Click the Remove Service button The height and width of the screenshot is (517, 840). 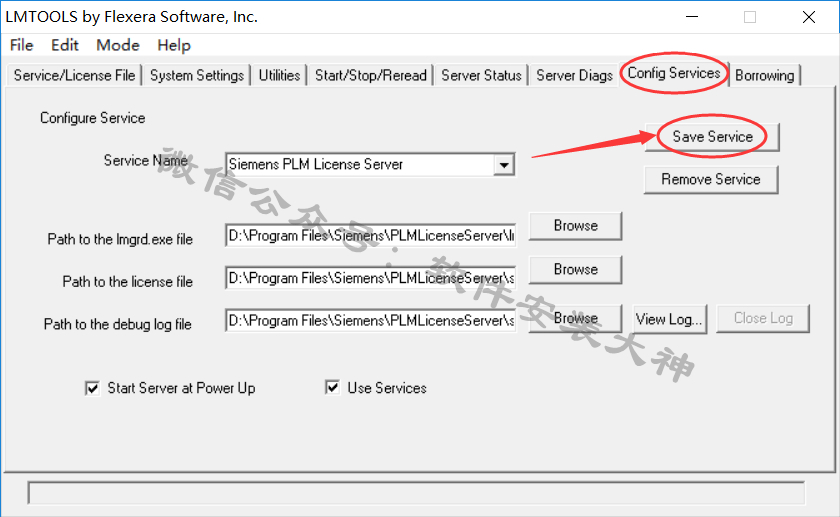click(711, 179)
